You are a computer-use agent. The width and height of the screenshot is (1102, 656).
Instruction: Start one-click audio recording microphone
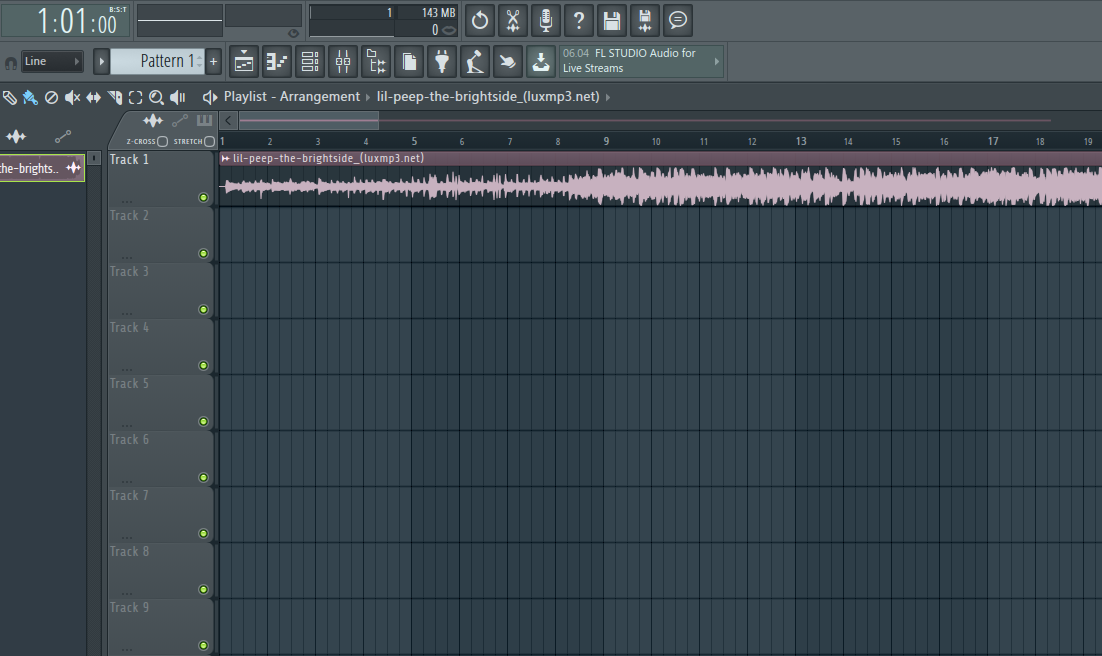point(546,20)
